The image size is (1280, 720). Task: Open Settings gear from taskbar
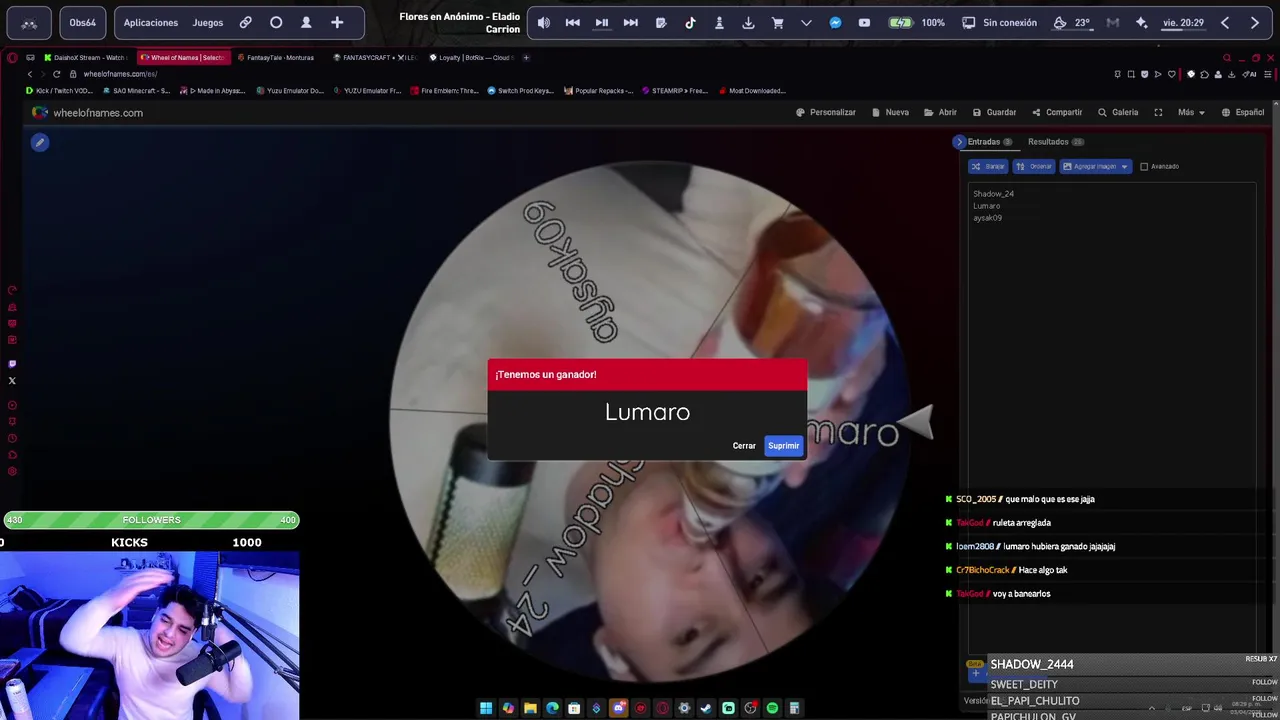[684, 708]
